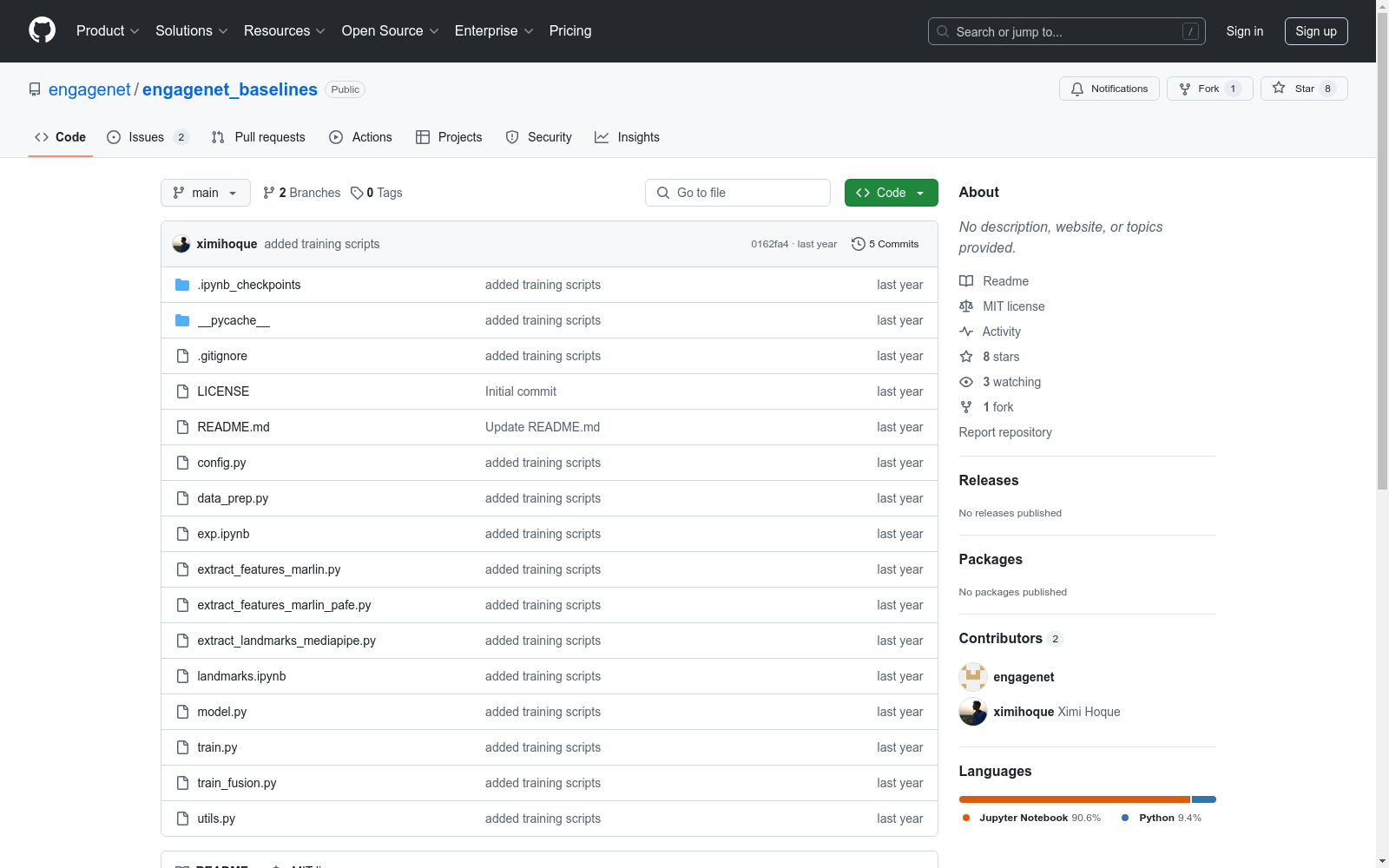1389x868 pixels.
Task: Click the MIT license scale icon
Action: [966, 306]
